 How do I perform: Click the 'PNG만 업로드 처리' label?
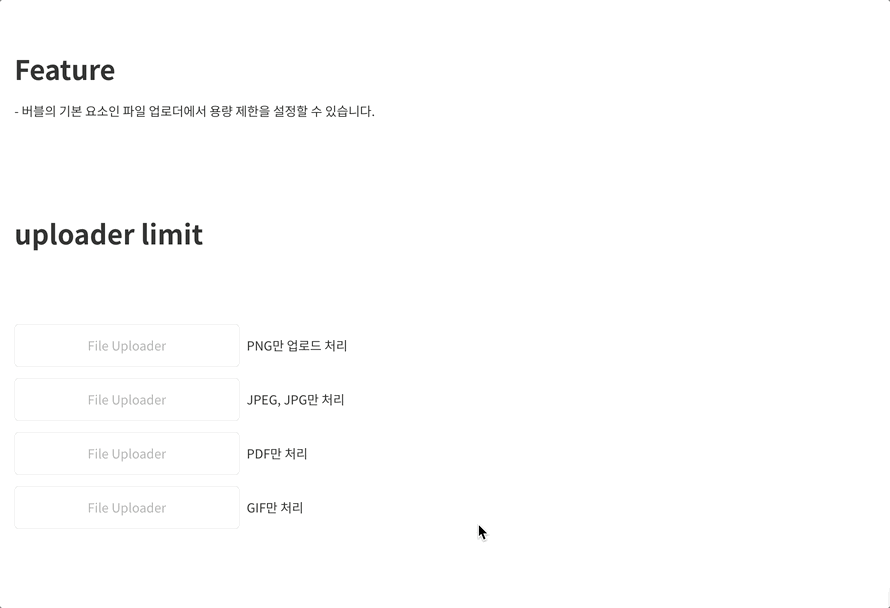pyautogui.click(x=297, y=346)
